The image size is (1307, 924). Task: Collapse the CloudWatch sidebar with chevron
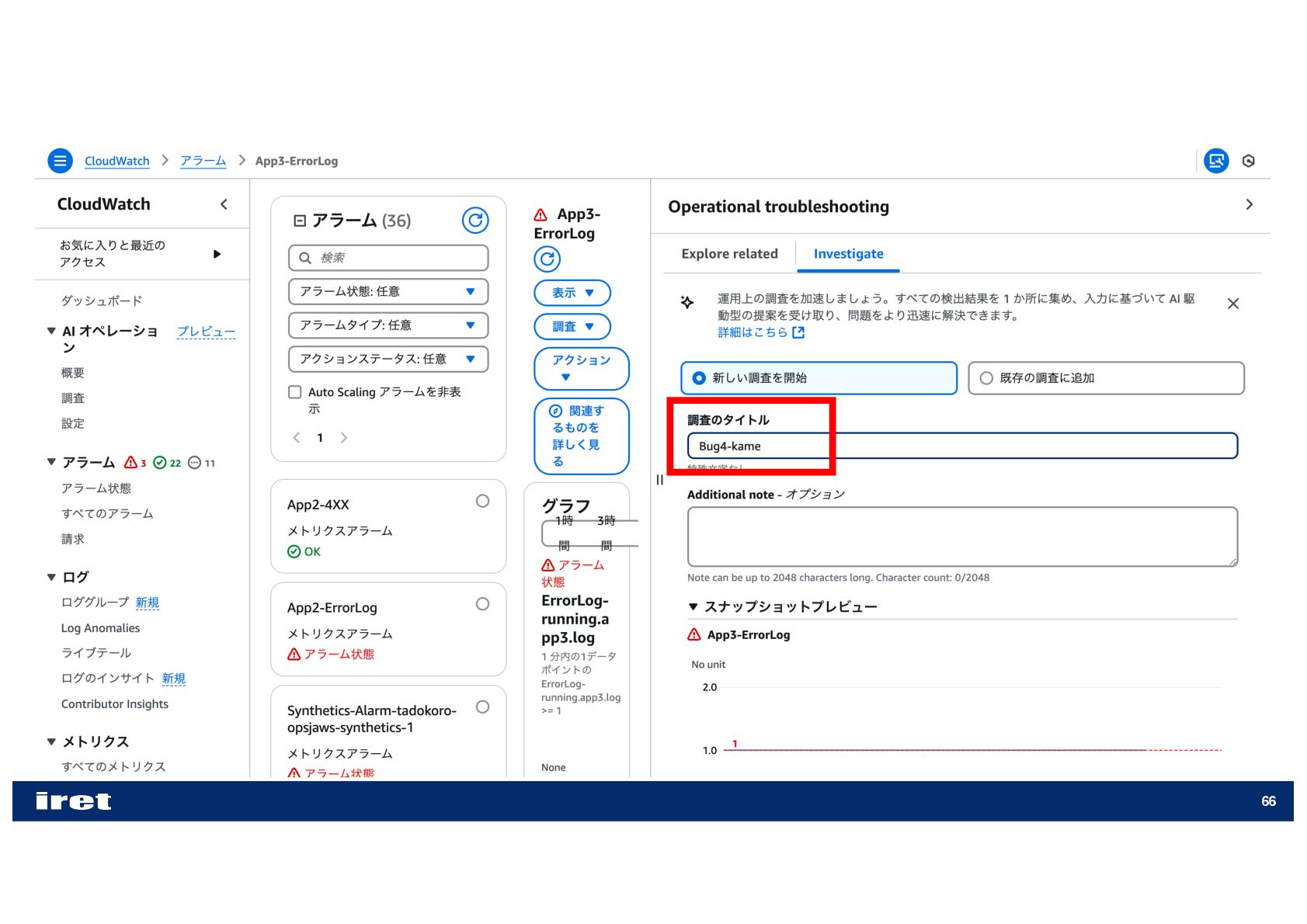(x=224, y=204)
